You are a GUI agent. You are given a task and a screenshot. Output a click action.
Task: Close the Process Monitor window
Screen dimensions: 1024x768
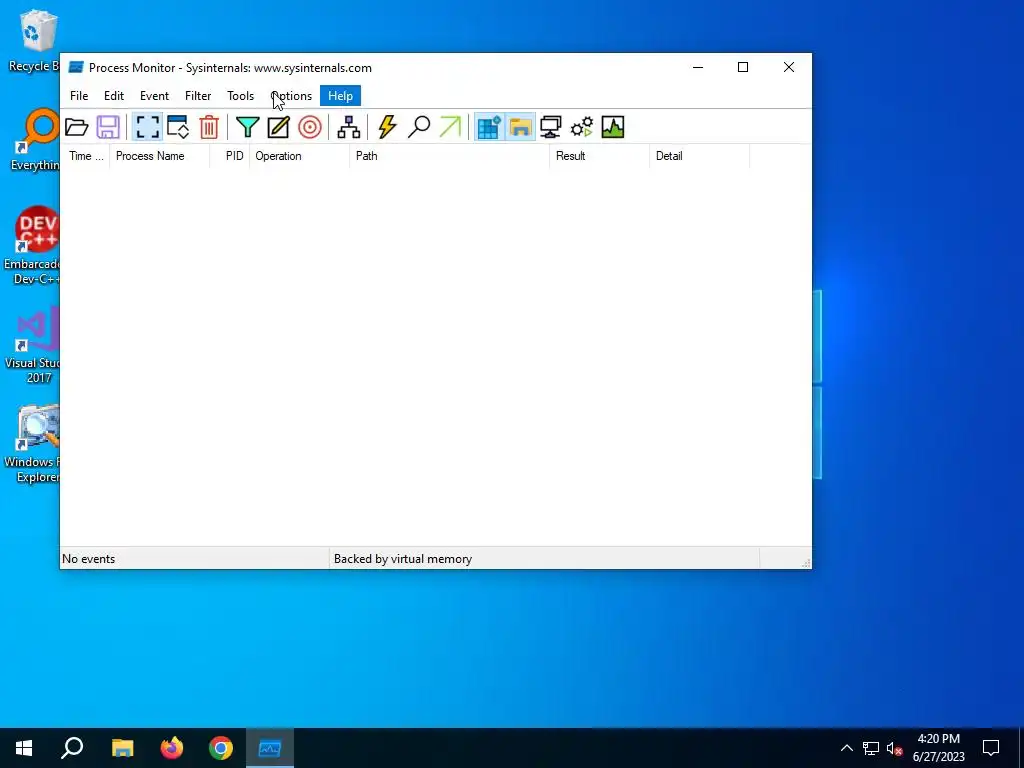pos(789,67)
